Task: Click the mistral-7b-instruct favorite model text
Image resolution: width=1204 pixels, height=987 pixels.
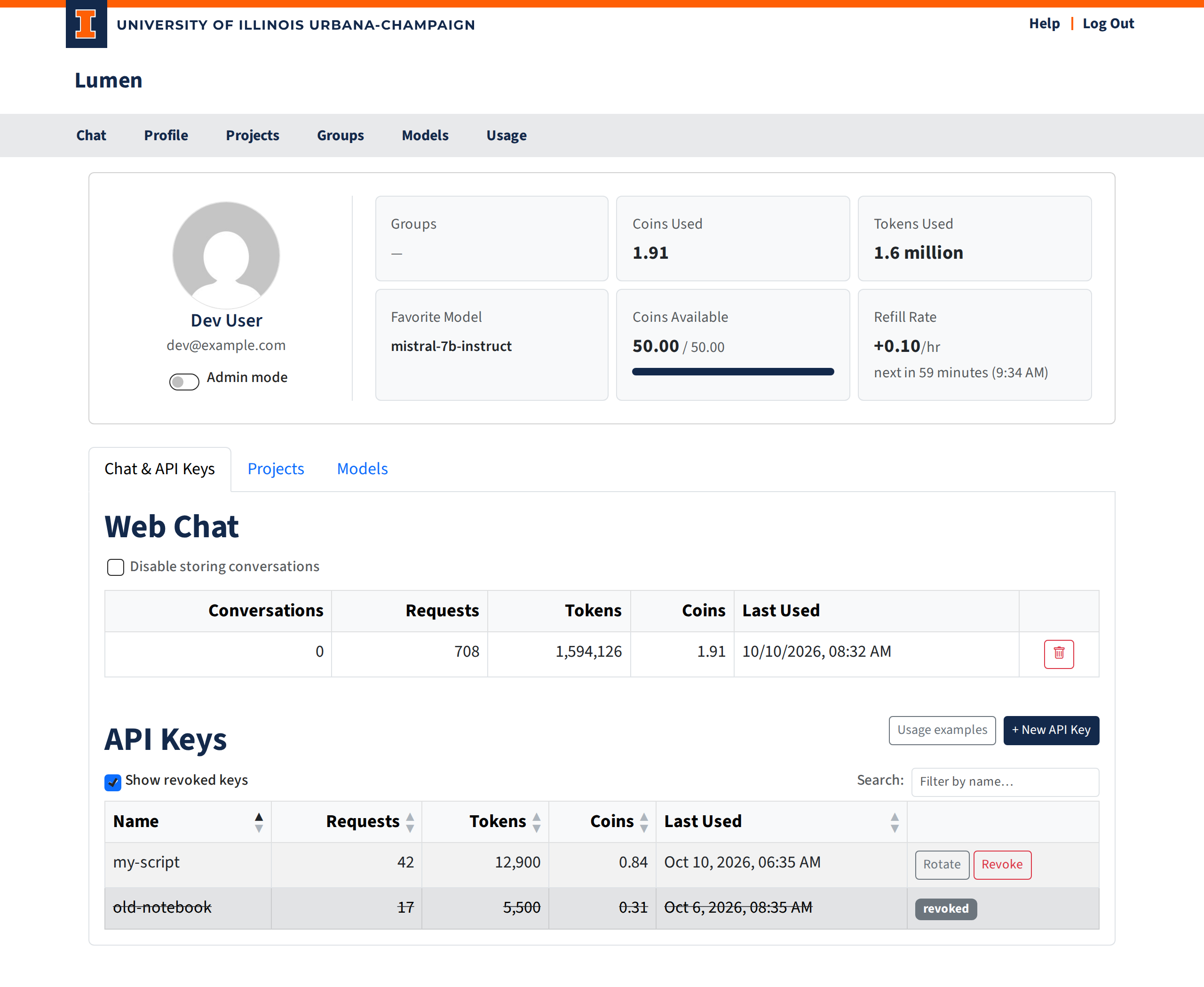Action: click(451, 346)
